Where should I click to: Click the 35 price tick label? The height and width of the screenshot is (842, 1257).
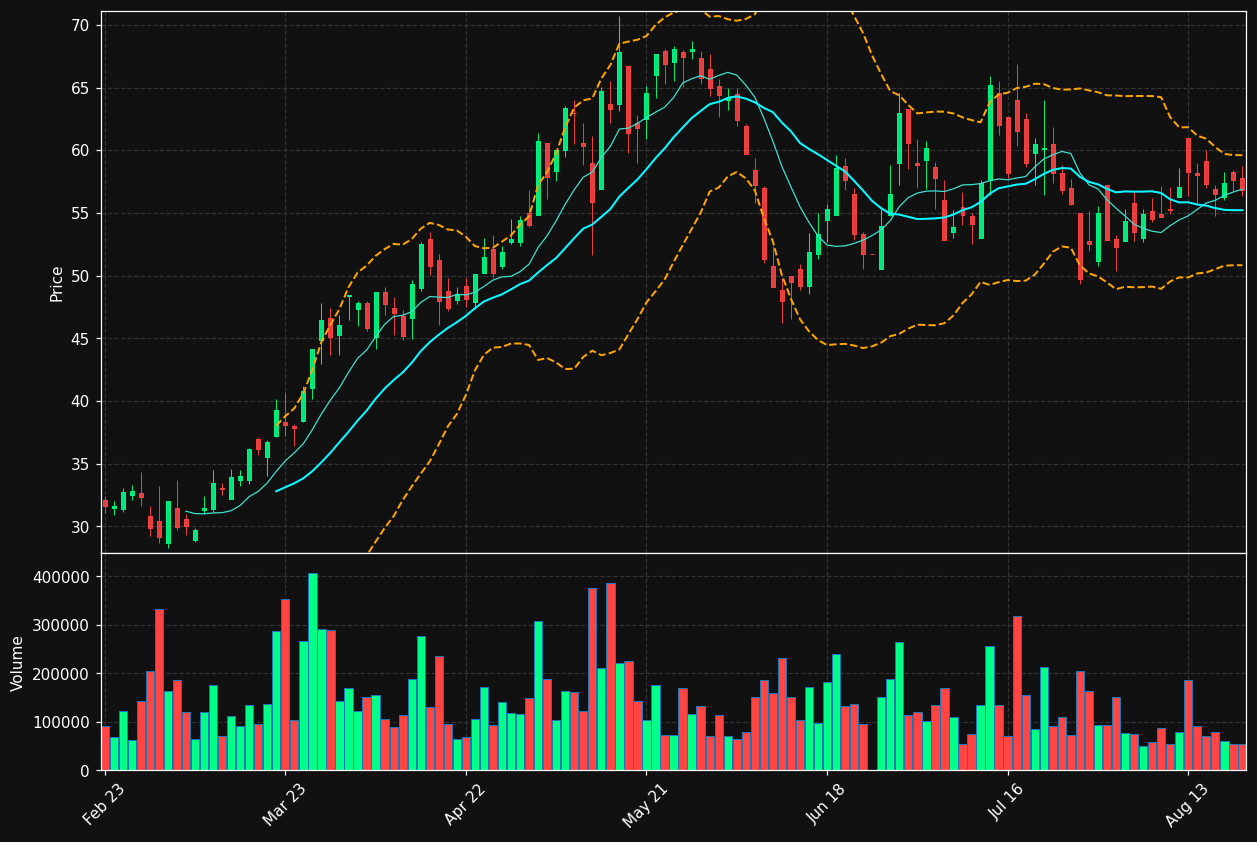(80, 465)
